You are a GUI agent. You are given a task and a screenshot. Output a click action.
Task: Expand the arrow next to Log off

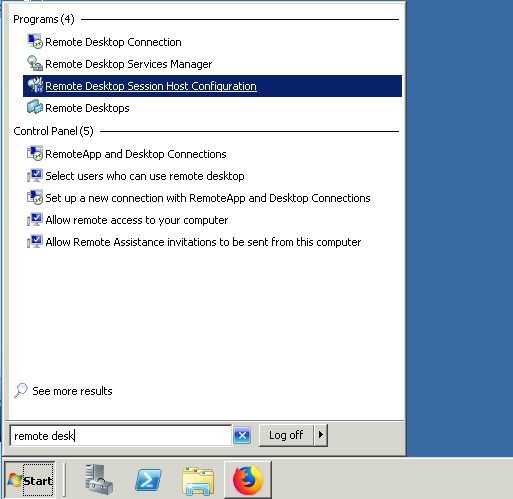click(321, 435)
